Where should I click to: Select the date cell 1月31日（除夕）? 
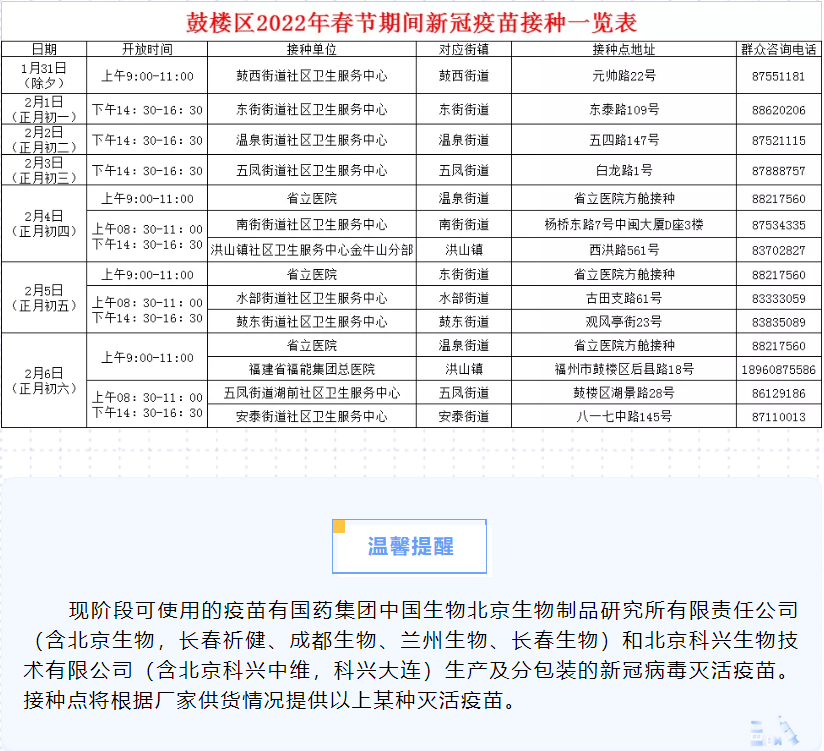point(44,75)
